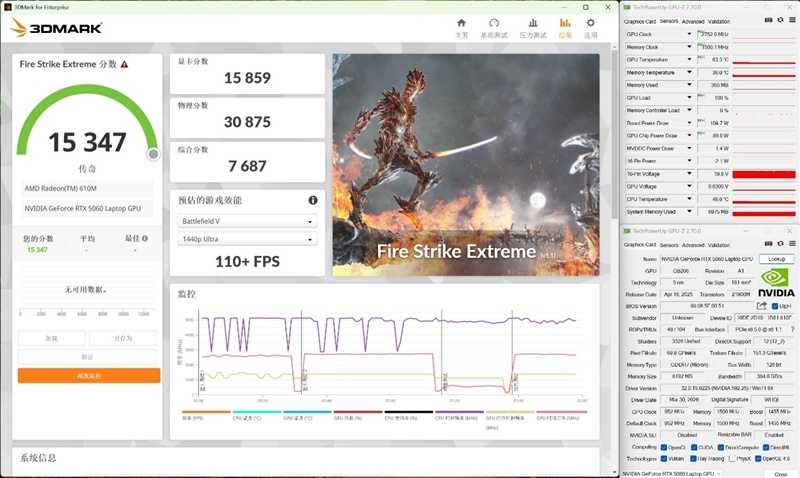Viewport: 800px width, 478px height.
Task: Click screenshot camera icon in Sensors GPU-Z window
Action: 768,20
